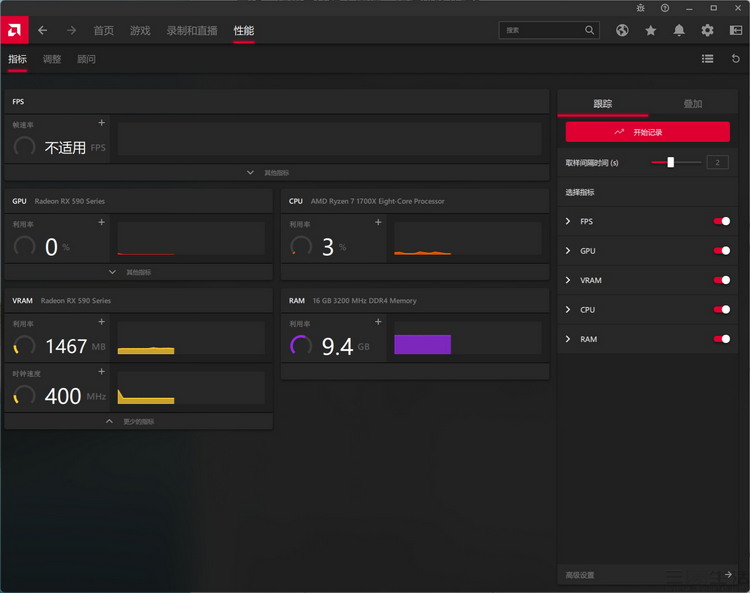This screenshot has height=593, width=750.
Task: Click plus on GPU utilization tile
Action: 101,222
